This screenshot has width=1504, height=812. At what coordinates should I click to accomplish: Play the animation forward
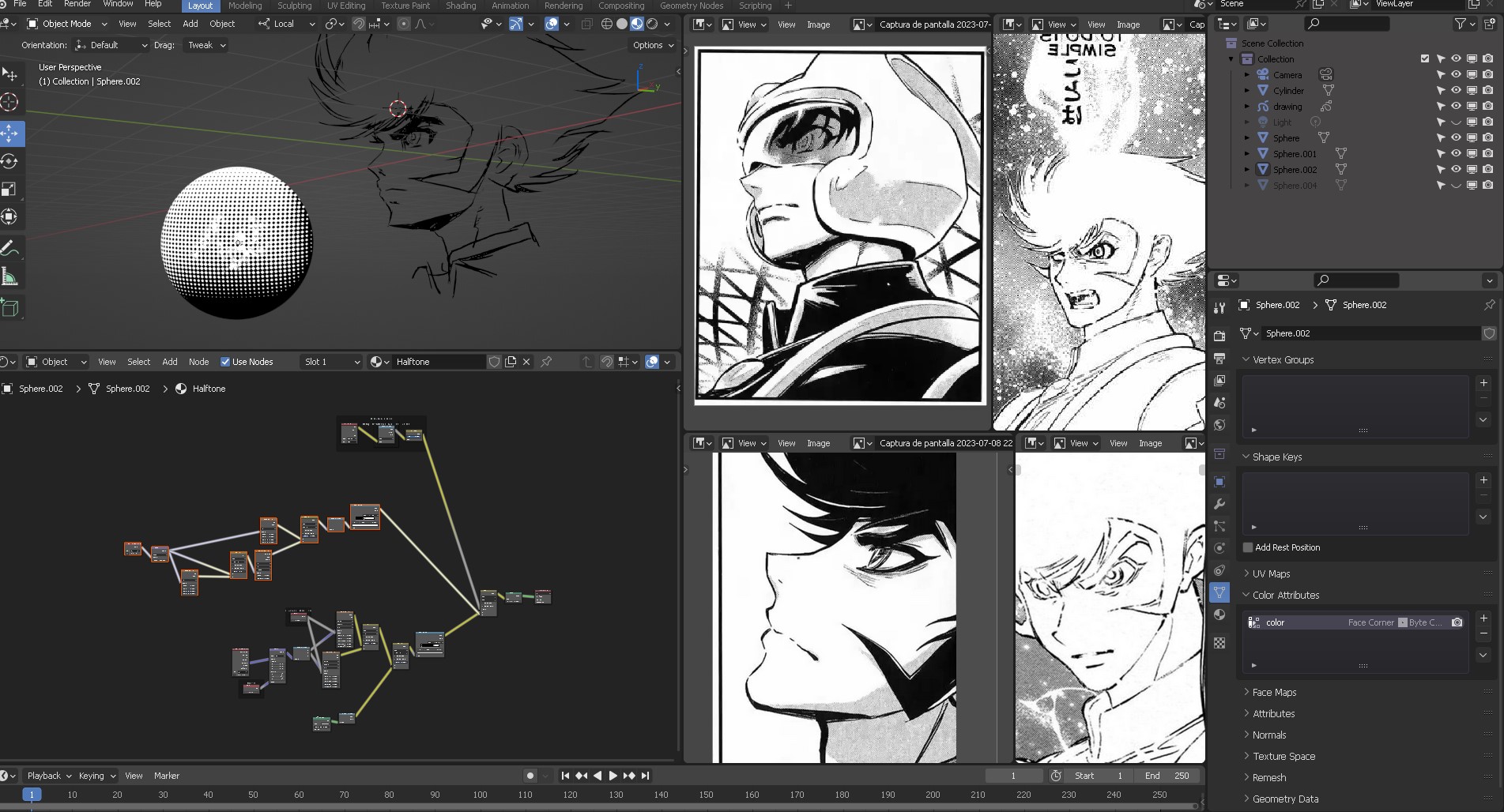pyautogui.click(x=613, y=776)
